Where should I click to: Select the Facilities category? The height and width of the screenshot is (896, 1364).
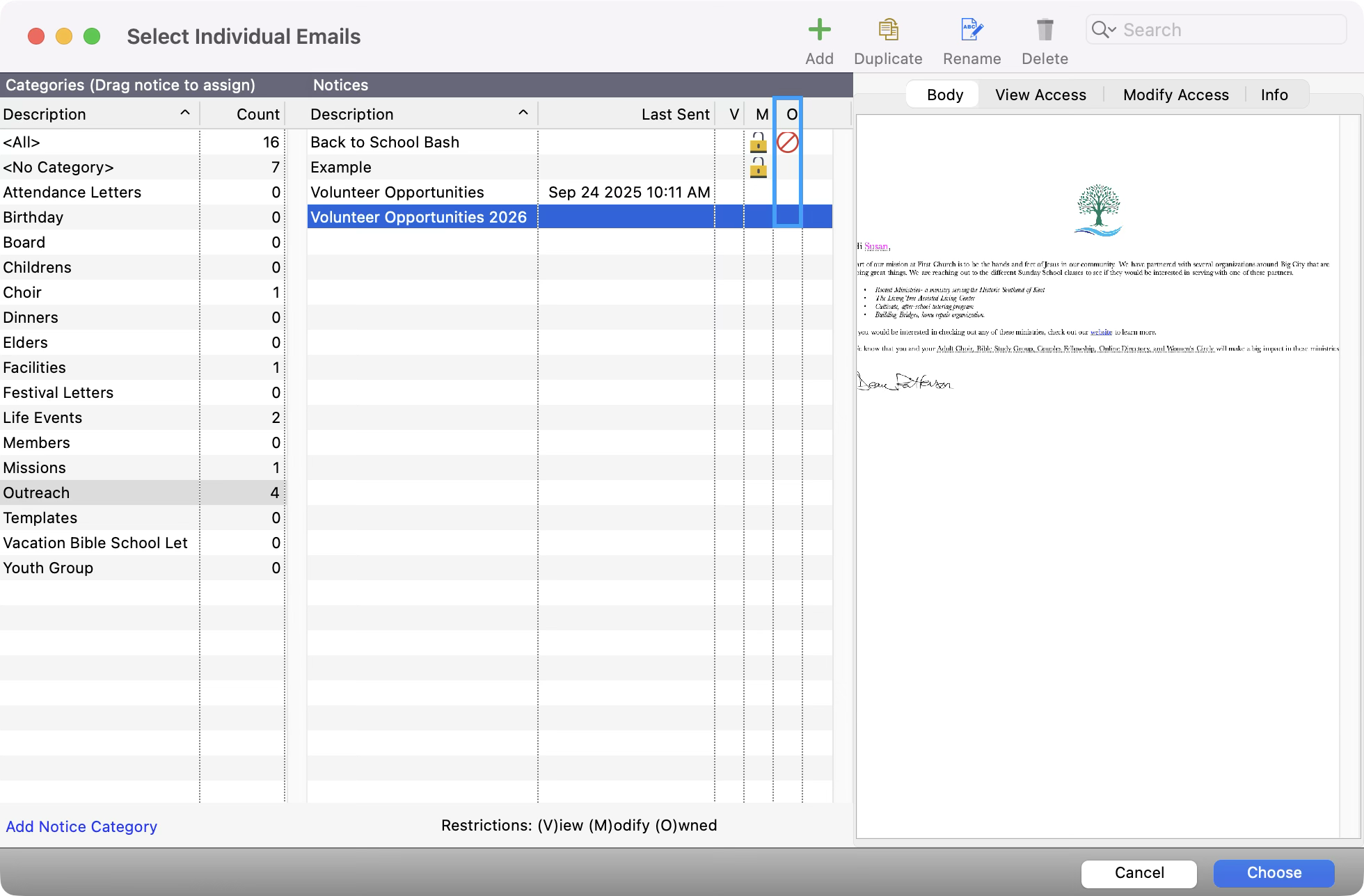coord(142,367)
